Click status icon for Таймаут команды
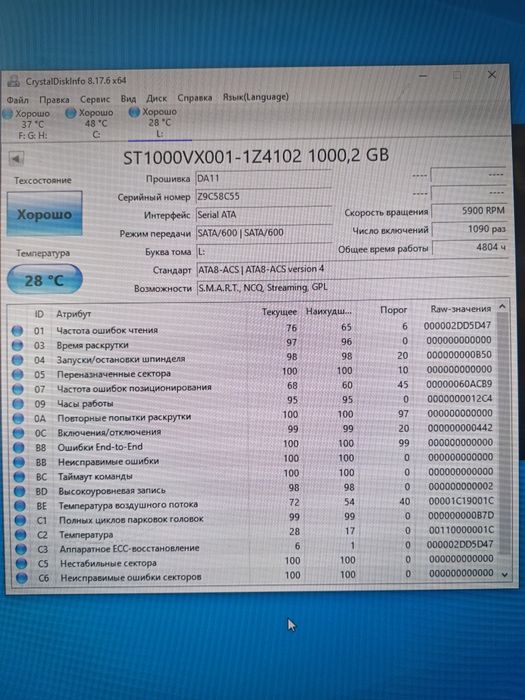 (x=19, y=476)
